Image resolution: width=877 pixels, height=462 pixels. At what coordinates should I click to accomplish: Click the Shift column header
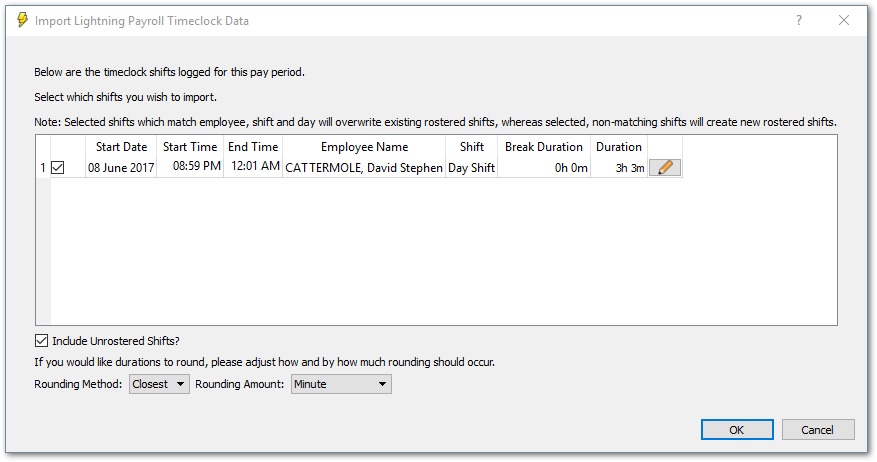(x=472, y=147)
